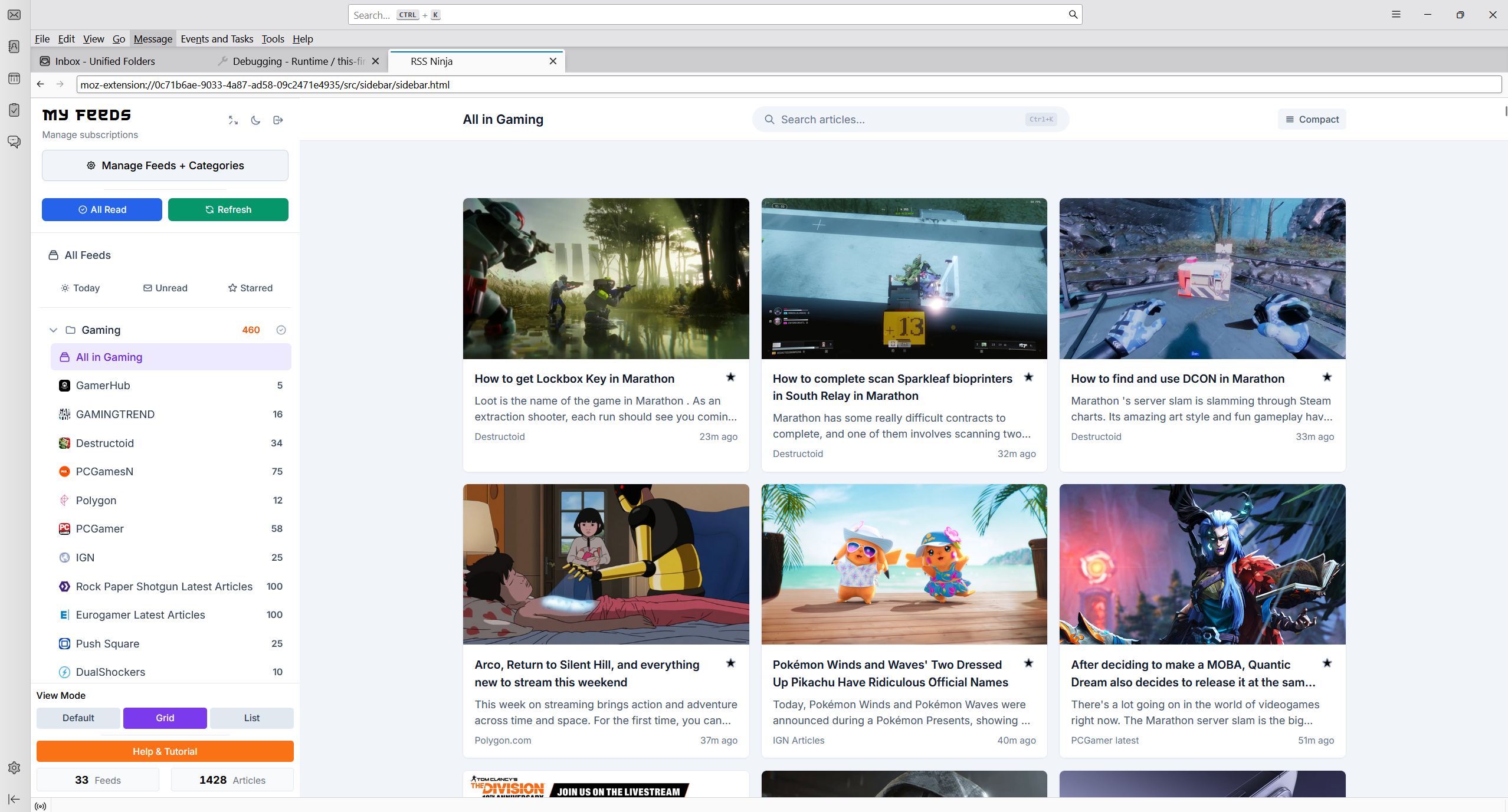Open Thunderbird Calendar from left toolbar
This screenshot has height=812, width=1508.
pos(14,78)
